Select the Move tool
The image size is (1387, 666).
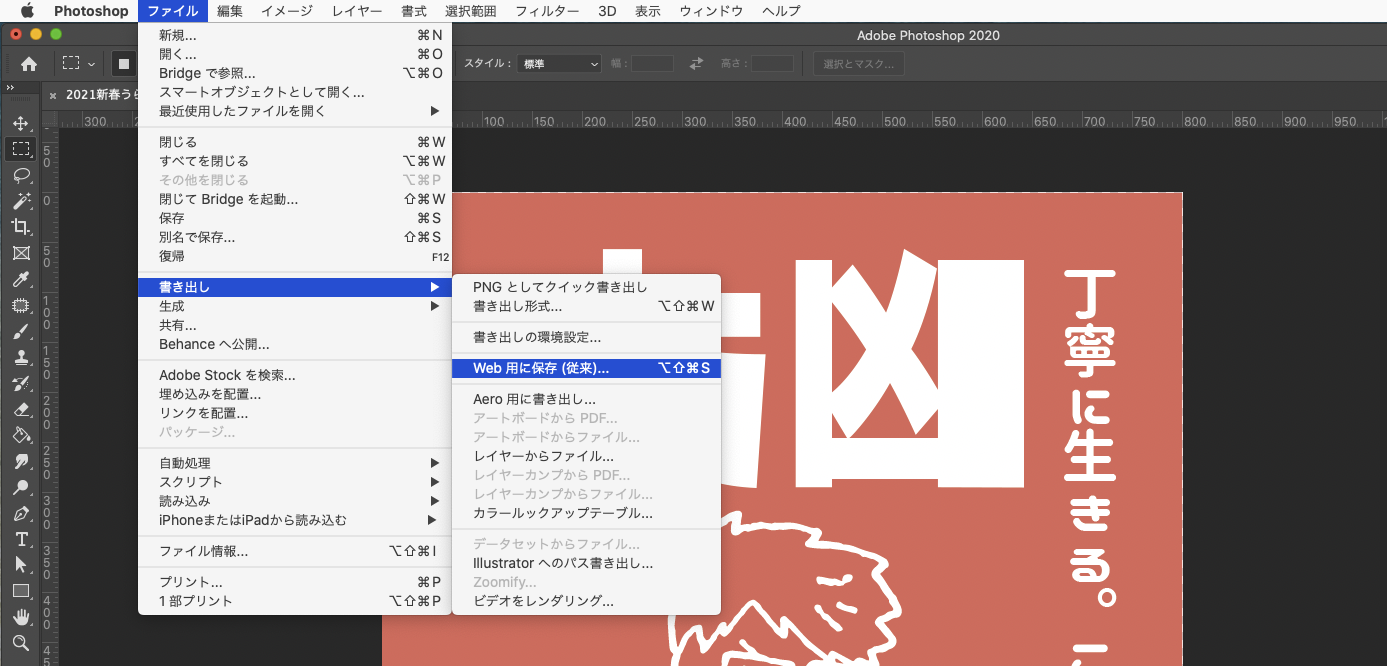(x=21, y=123)
